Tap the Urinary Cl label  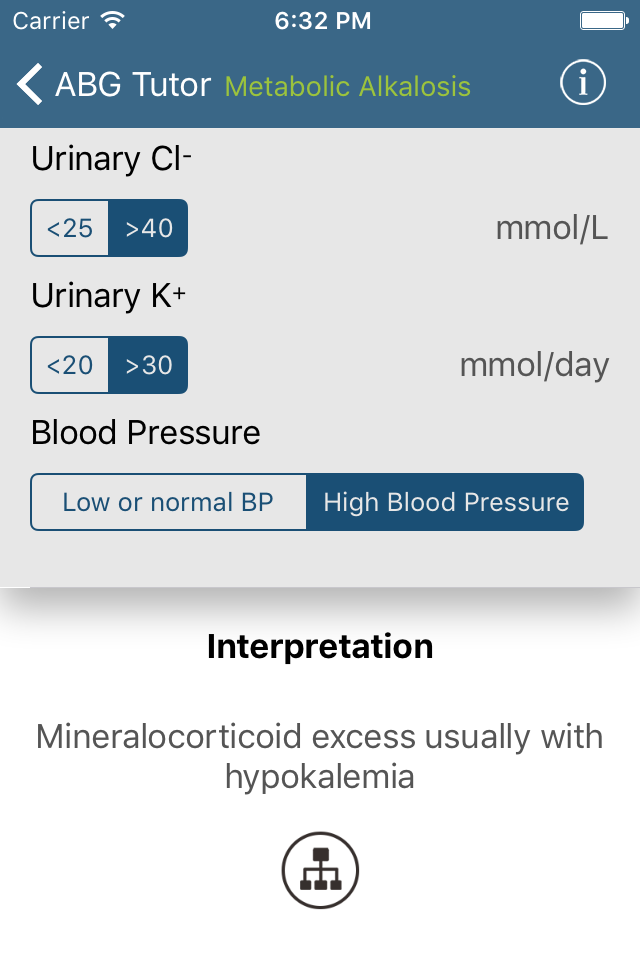(x=111, y=159)
